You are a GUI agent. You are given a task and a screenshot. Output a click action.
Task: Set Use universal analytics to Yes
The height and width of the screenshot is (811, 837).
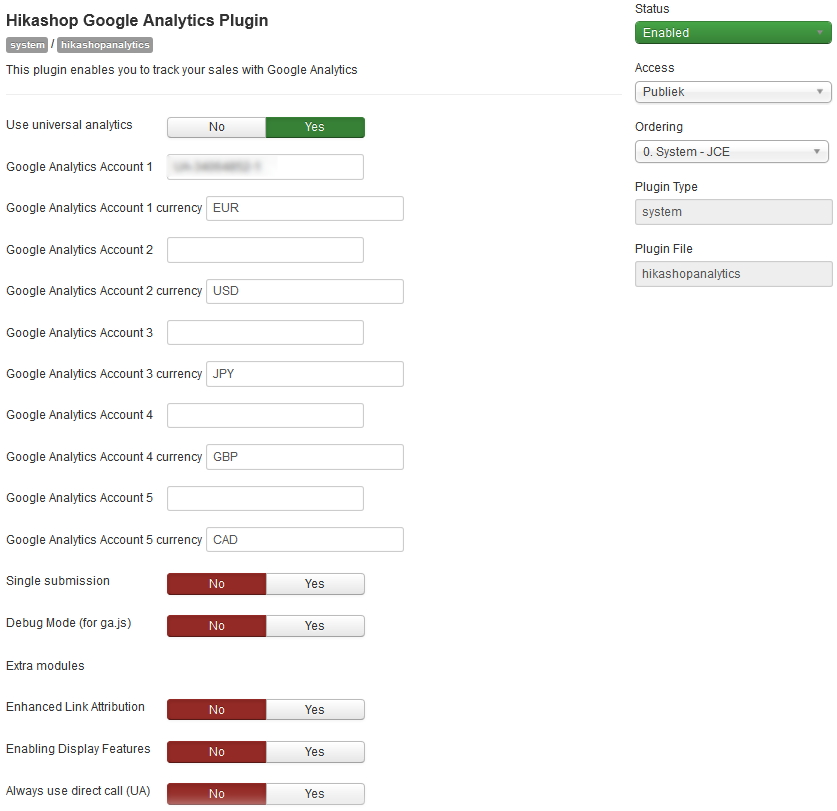(315, 127)
